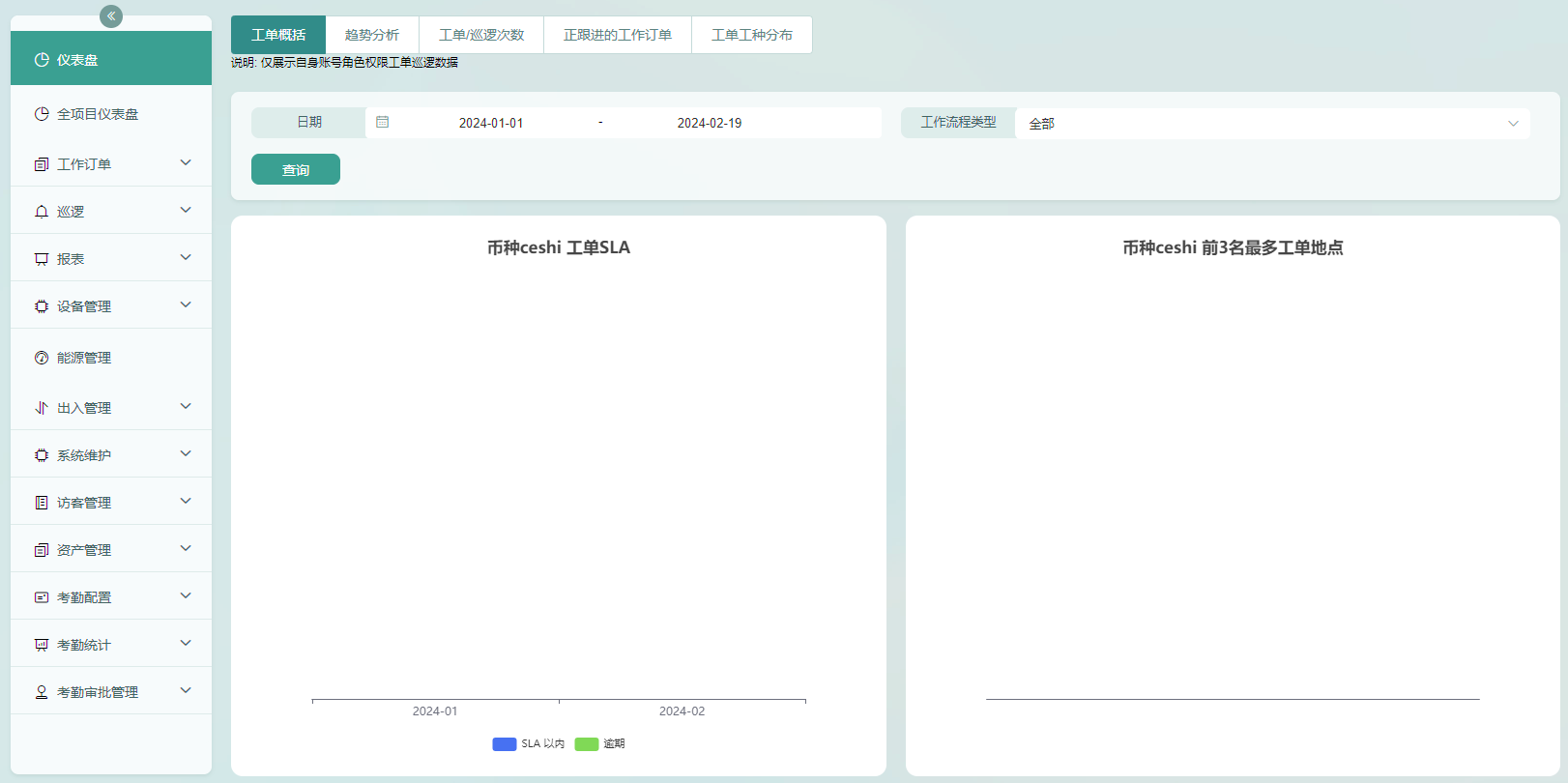Click the 2024-01 axis label
The image size is (1568, 783).
pyautogui.click(x=435, y=711)
